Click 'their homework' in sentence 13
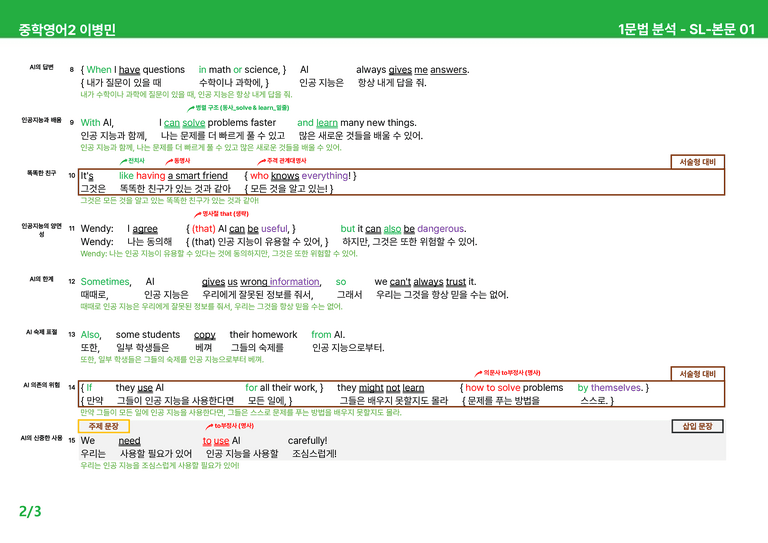Image resolution: width=768 pixels, height=543 pixels. pyautogui.click(x=264, y=334)
